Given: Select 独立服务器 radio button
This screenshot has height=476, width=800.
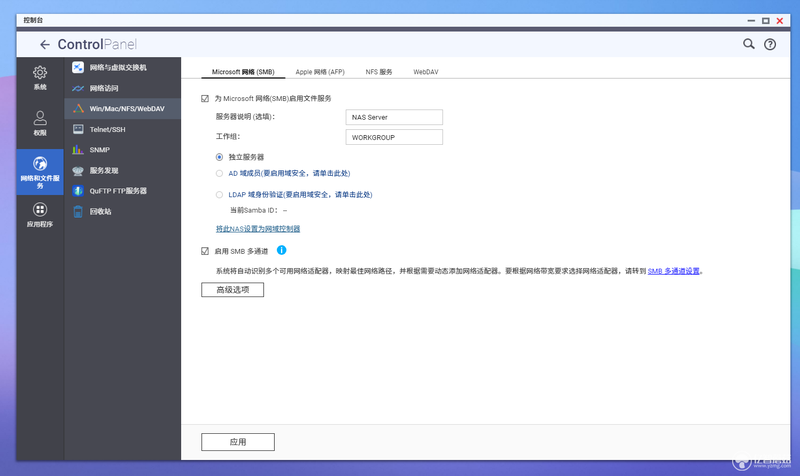Looking at the screenshot, I should (219, 157).
